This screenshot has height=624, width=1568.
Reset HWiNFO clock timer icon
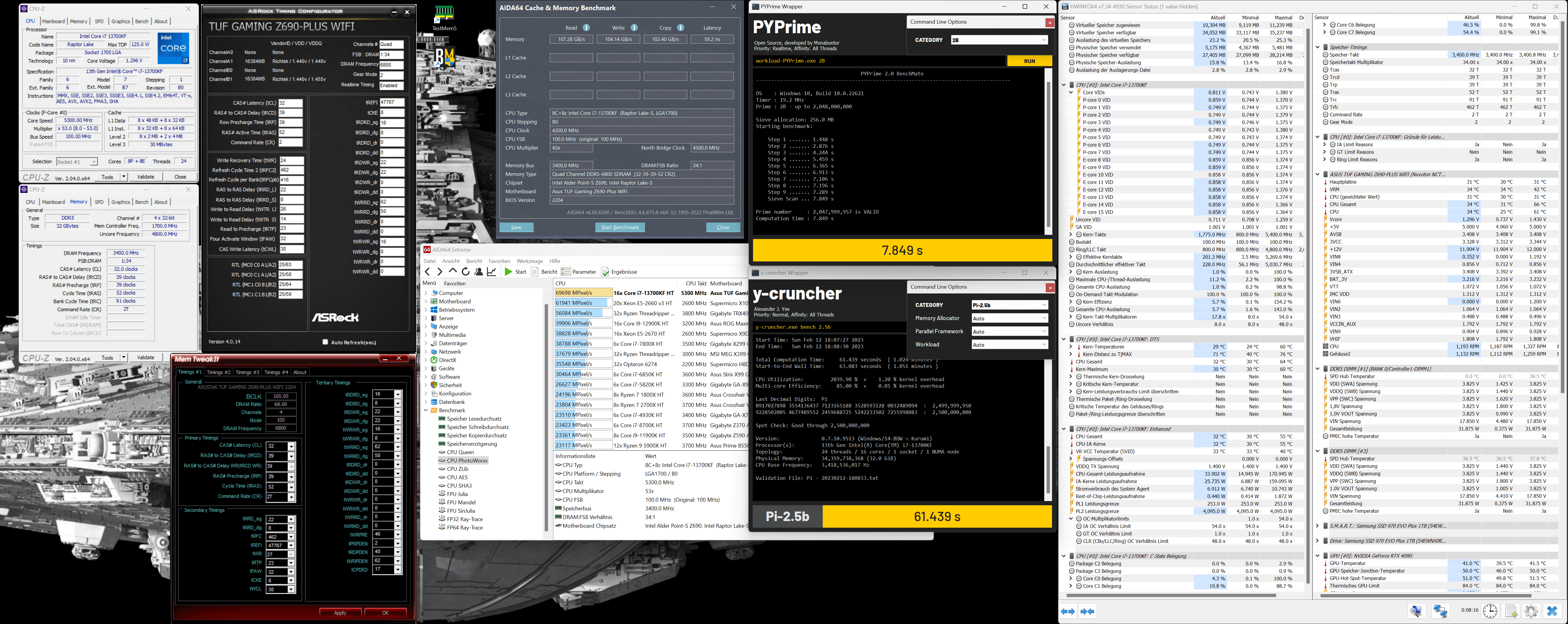tap(1490, 611)
